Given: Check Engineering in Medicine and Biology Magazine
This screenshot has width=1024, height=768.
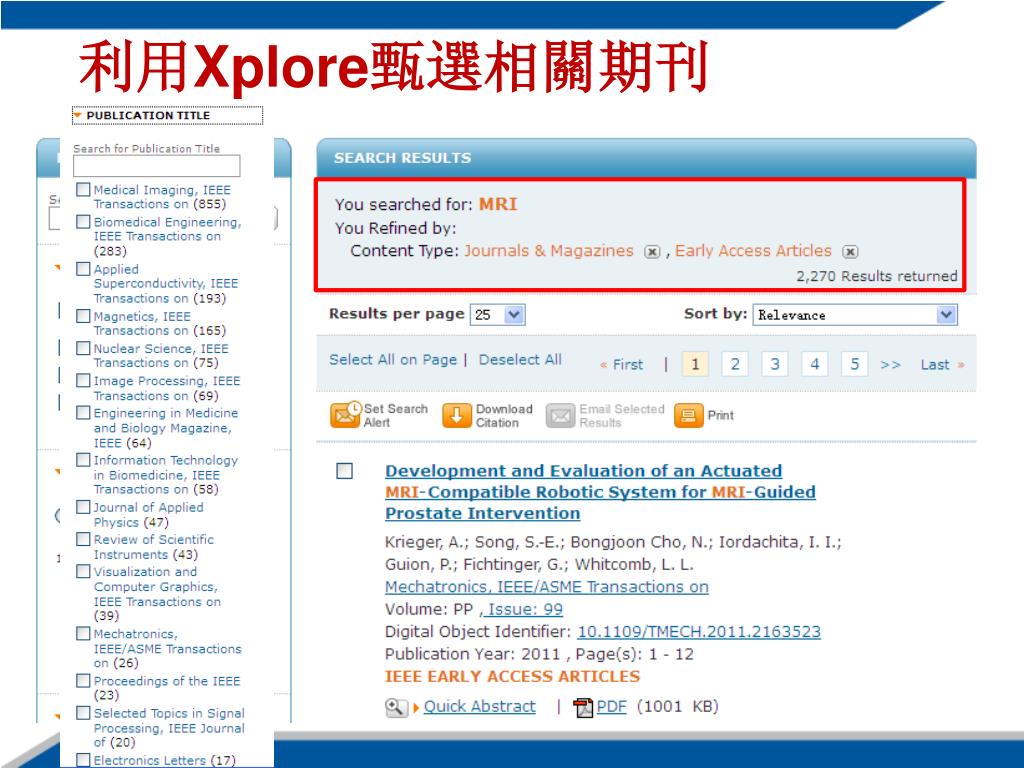Looking at the screenshot, I should point(83,412).
